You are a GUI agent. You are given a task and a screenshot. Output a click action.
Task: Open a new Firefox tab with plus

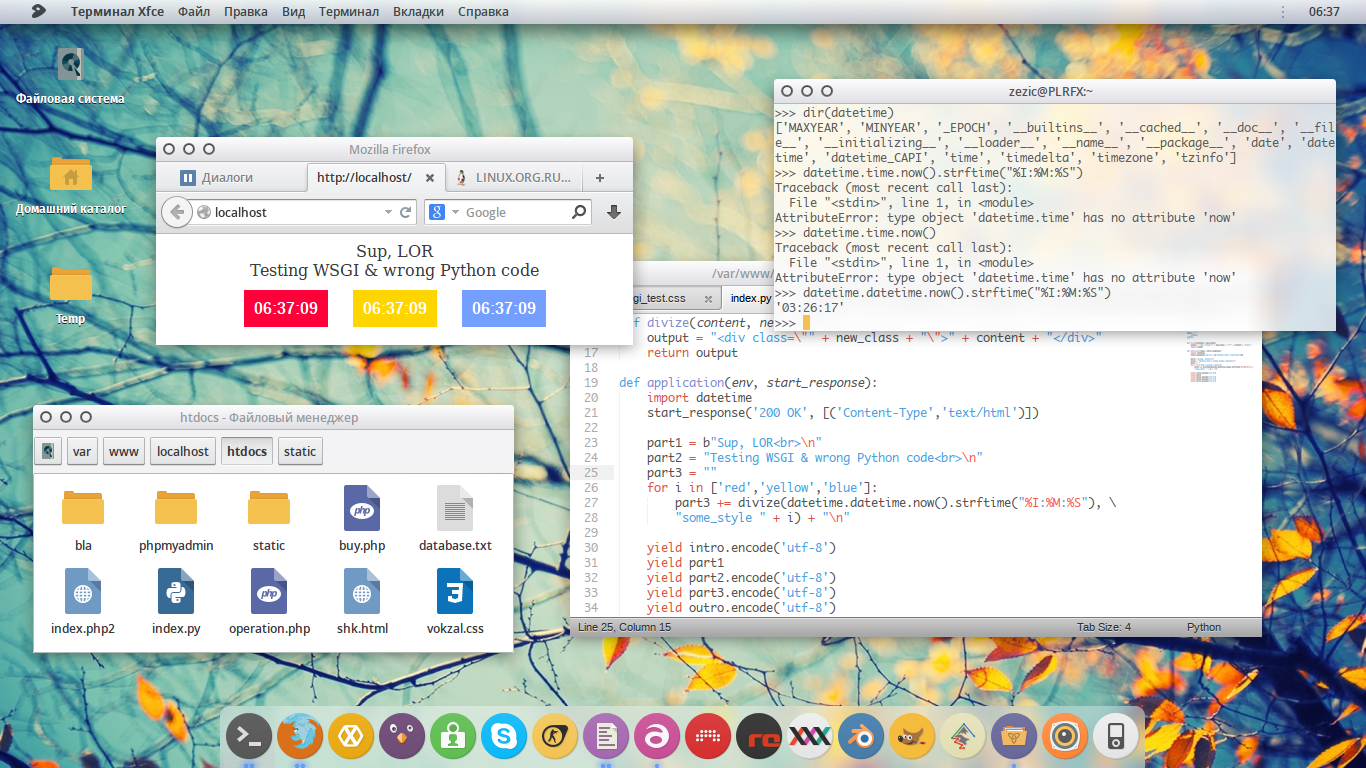[x=600, y=178]
